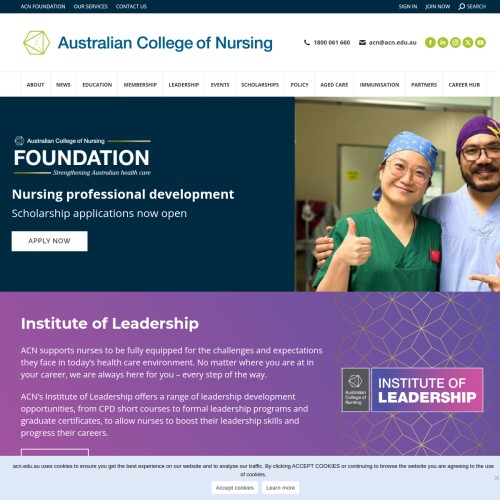Open the Career Hub nav item
The height and width of the screenshot is (500, 500).
pyautogui.click(x=464, y=85)
